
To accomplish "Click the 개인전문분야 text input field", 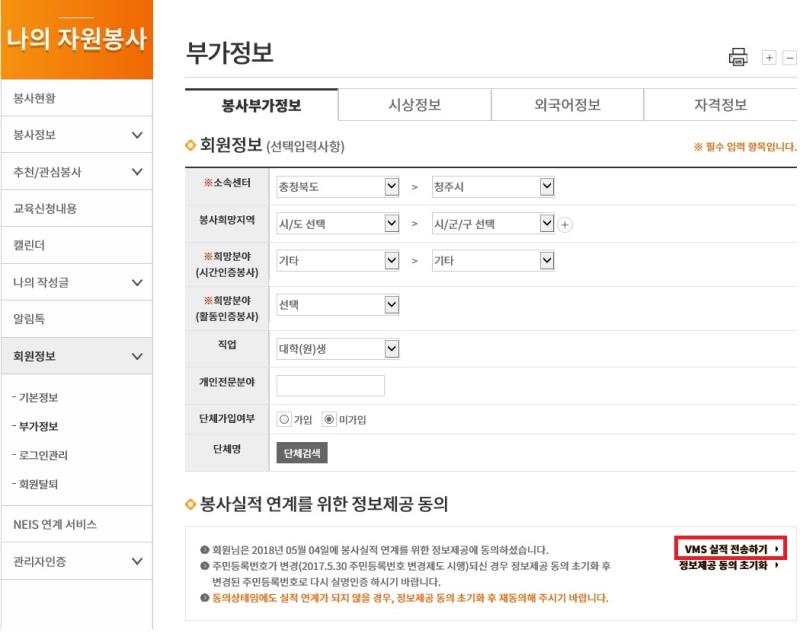I will coord(330,386).
